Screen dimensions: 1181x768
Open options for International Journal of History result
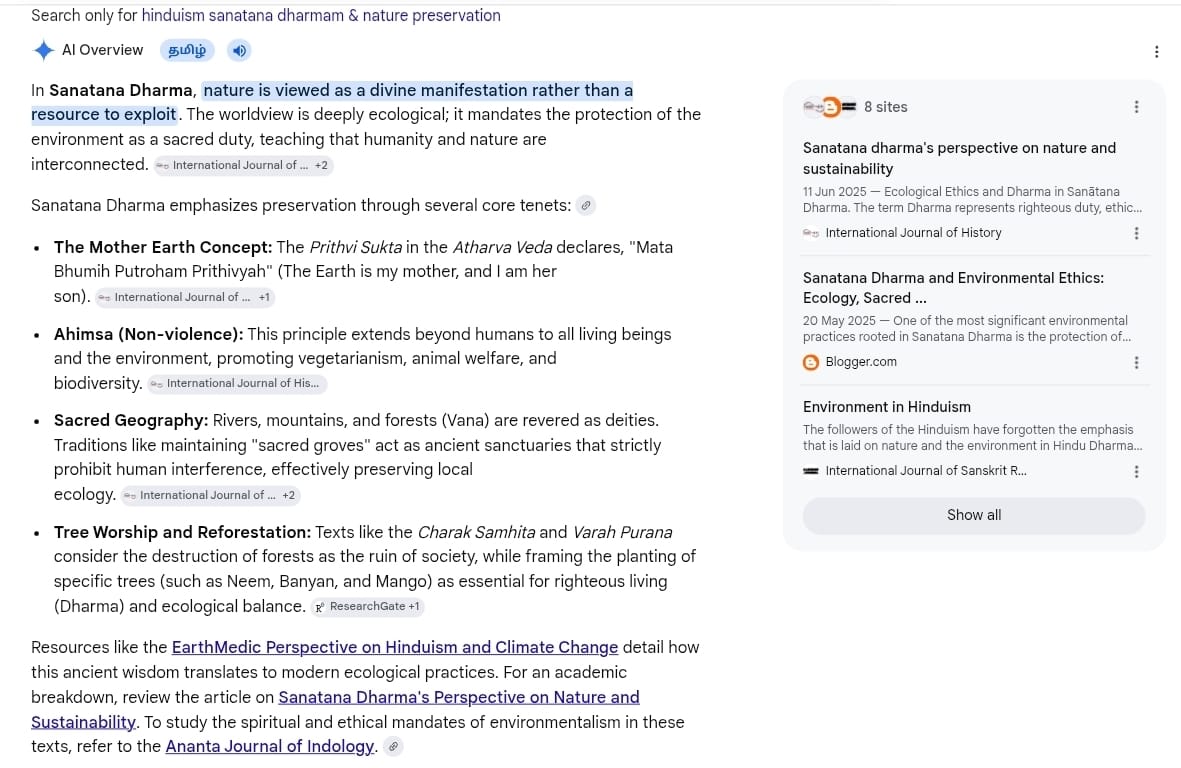pos(1136,233)
